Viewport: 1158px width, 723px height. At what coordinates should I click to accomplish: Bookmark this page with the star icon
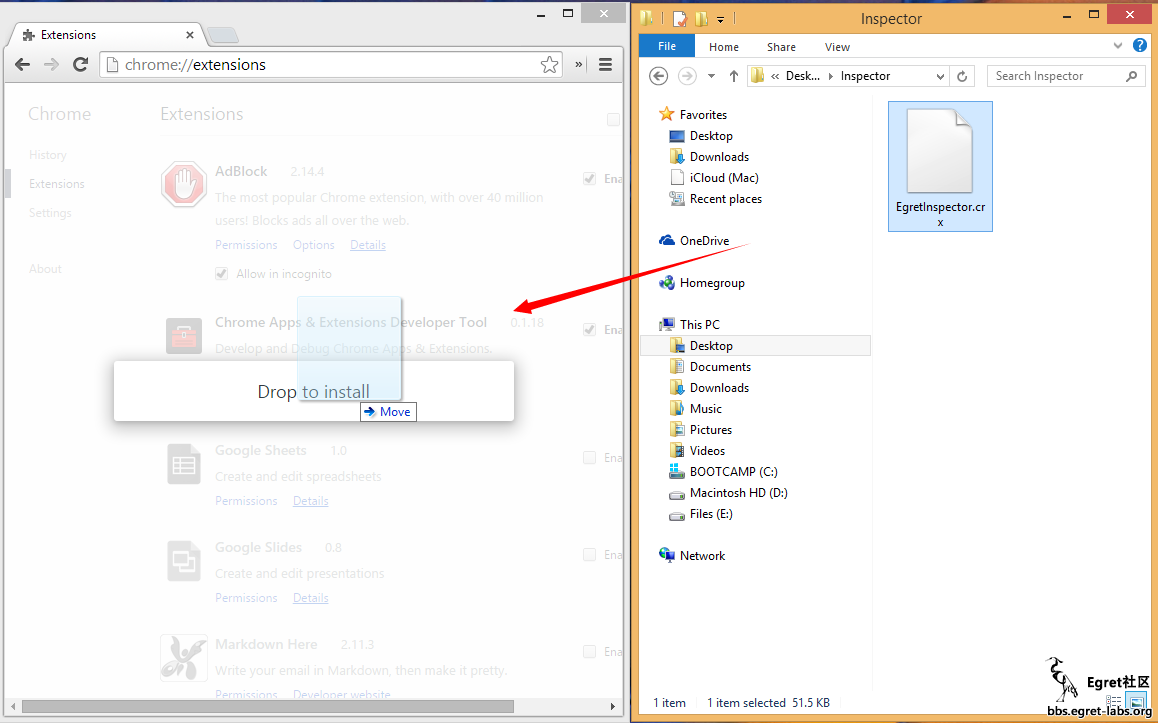click(x=549, y=65)
